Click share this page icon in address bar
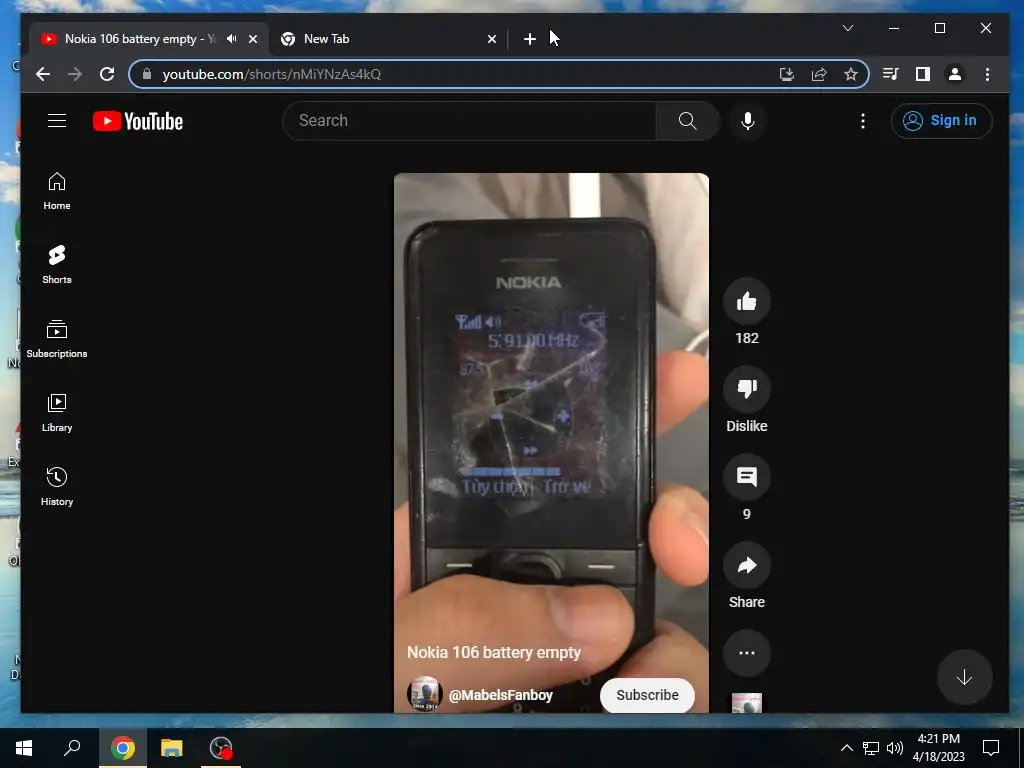1024x768 pixels. (x=819, y=74)
